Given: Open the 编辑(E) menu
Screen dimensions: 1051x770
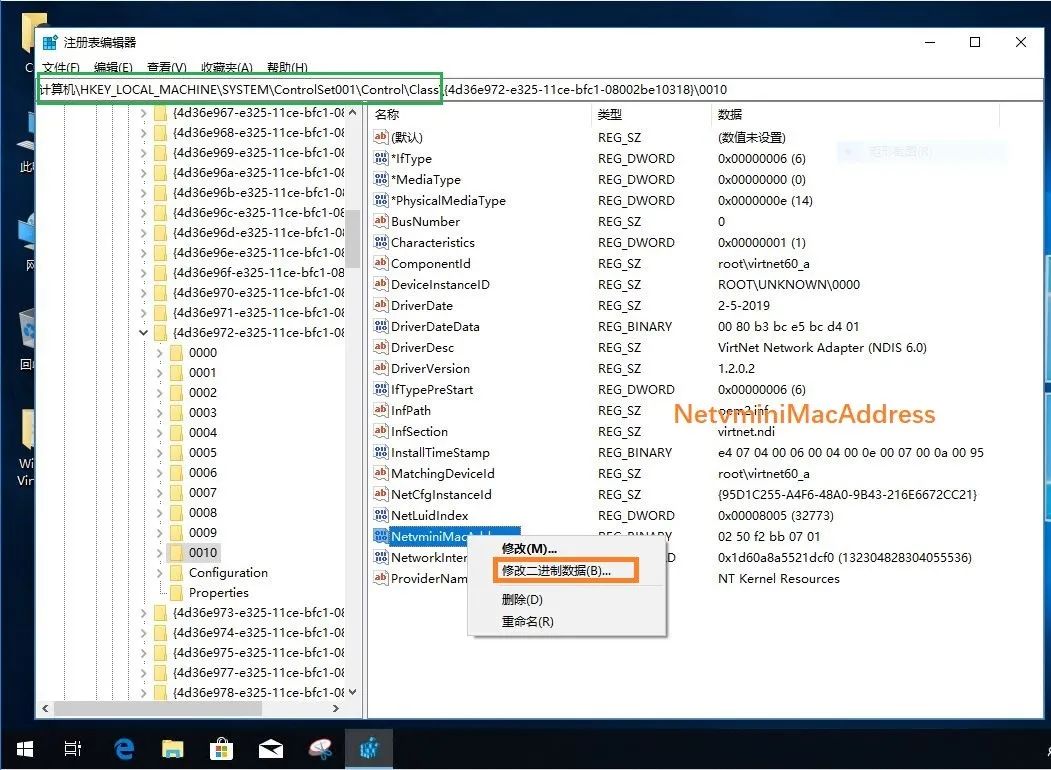Looking at the screenshot, I should click(113, 67).
